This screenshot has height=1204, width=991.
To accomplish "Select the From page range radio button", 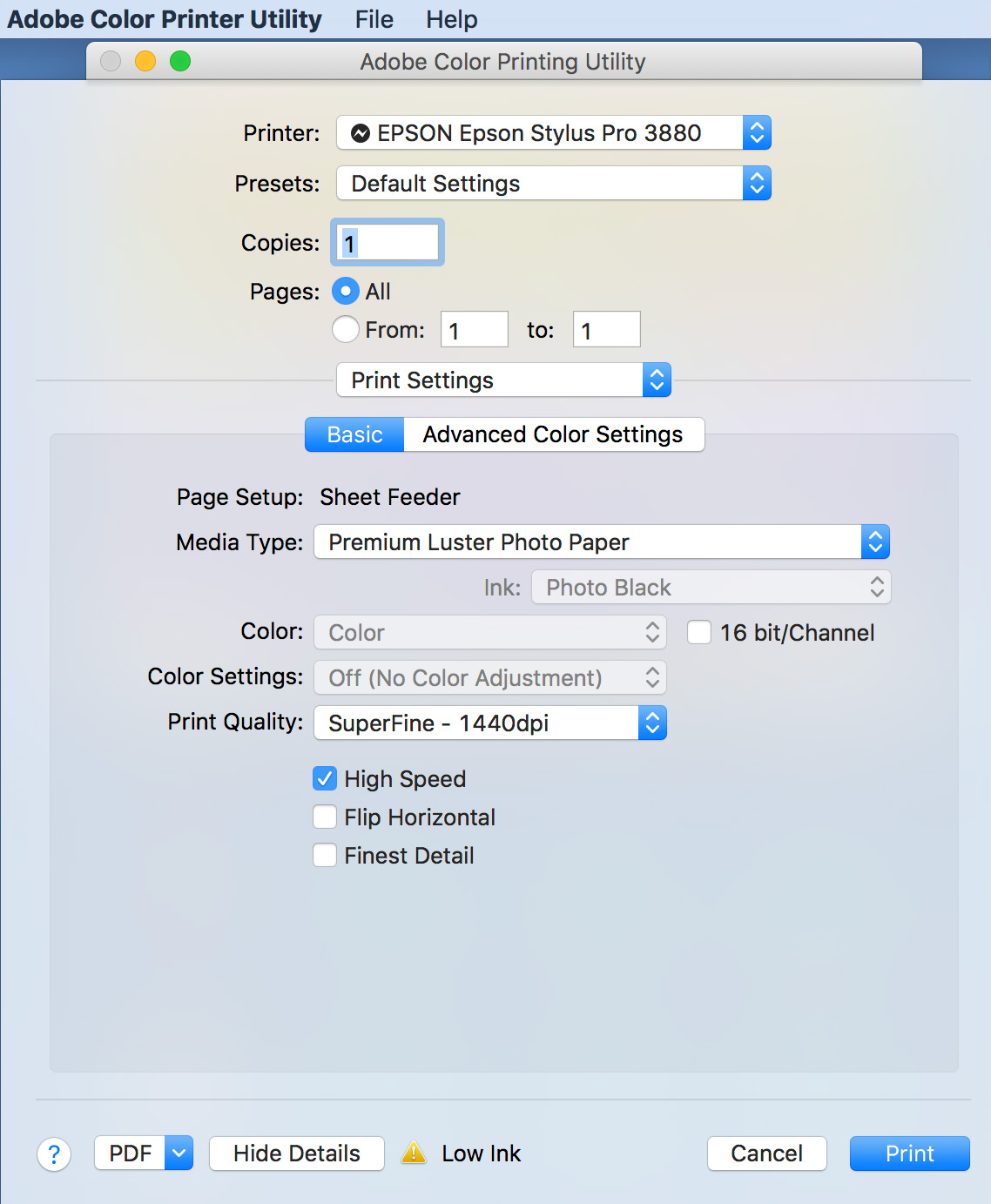I will [x=346, y=329].
